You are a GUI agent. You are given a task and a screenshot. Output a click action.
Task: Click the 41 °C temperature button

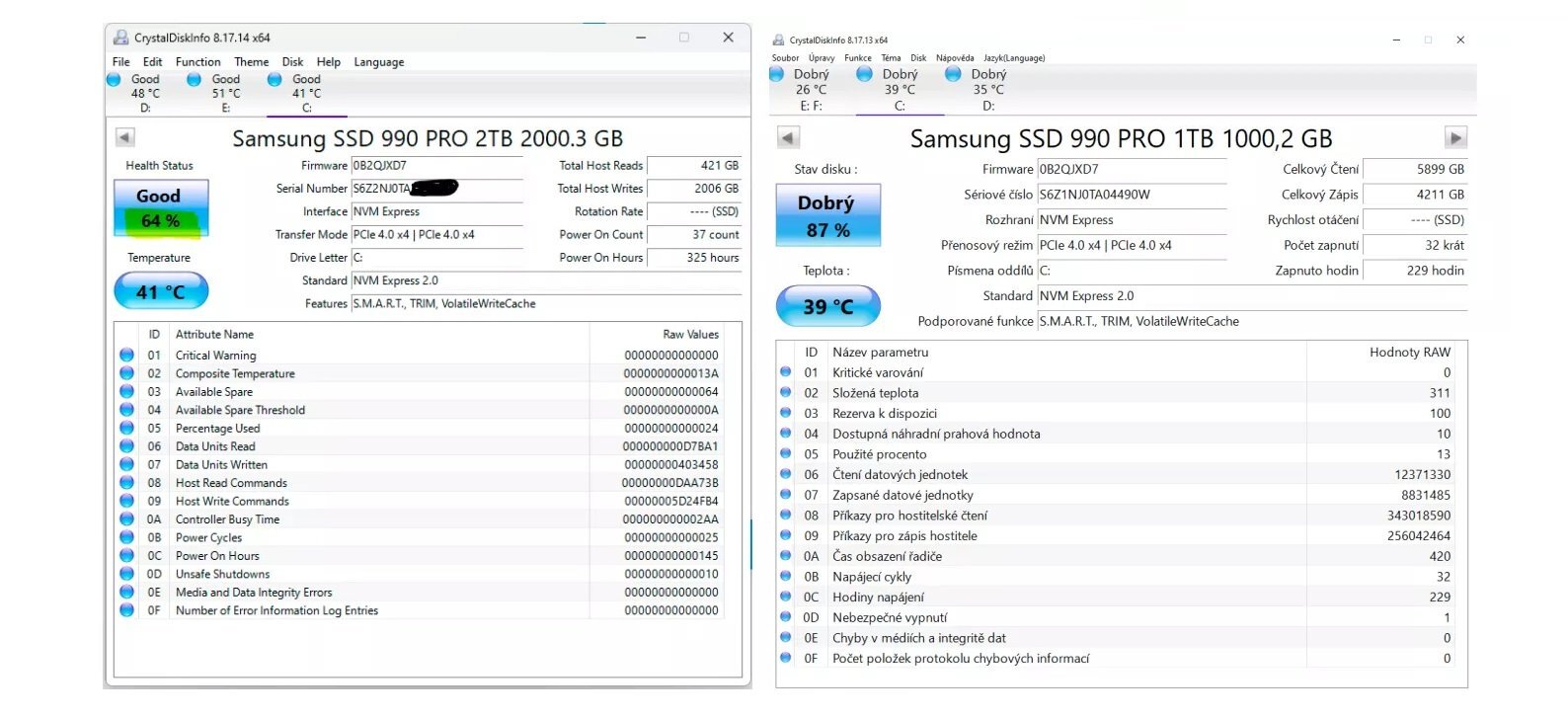(161, 291)
